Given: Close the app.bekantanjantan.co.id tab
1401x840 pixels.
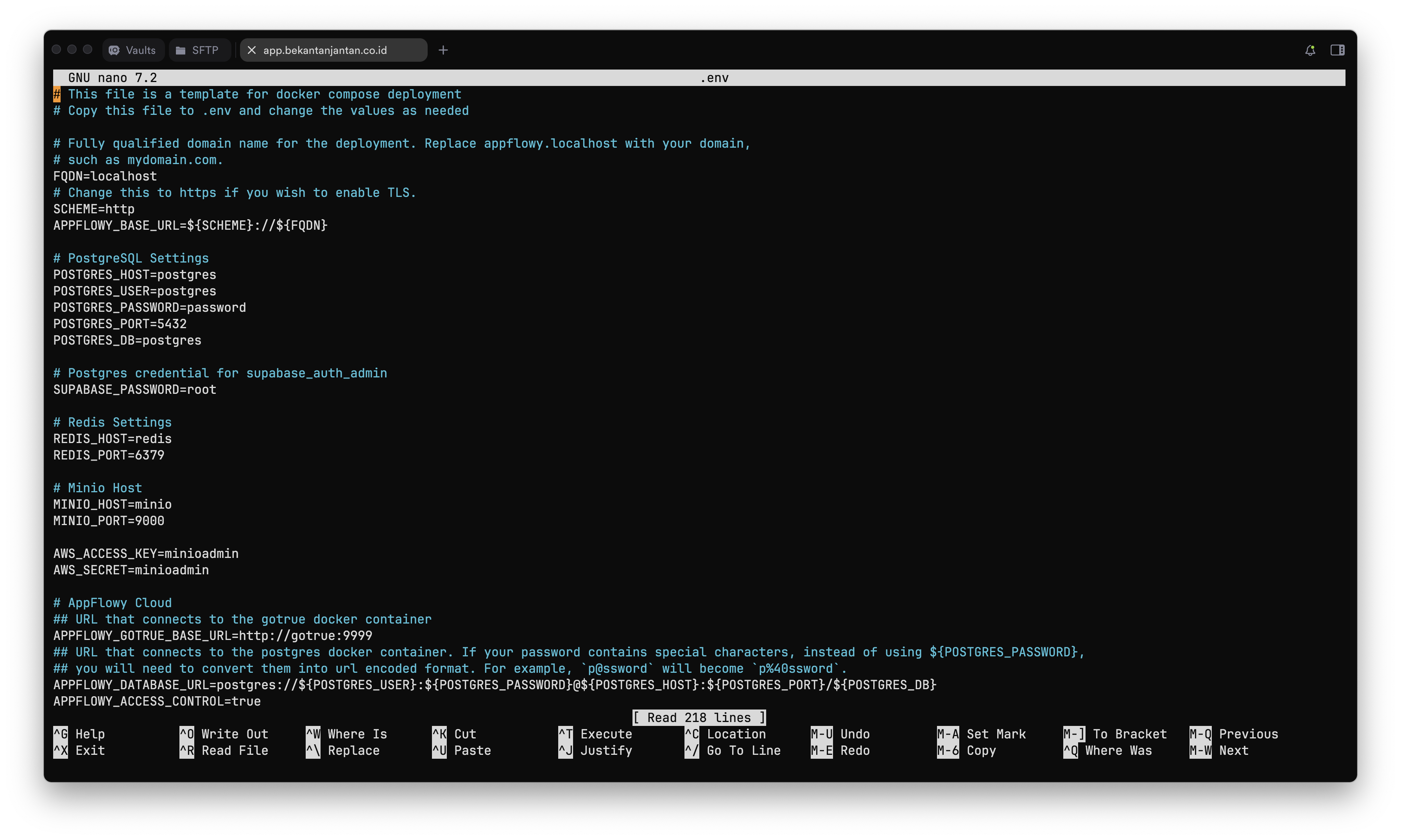Looking at the screenshot, I should (252, 50).
